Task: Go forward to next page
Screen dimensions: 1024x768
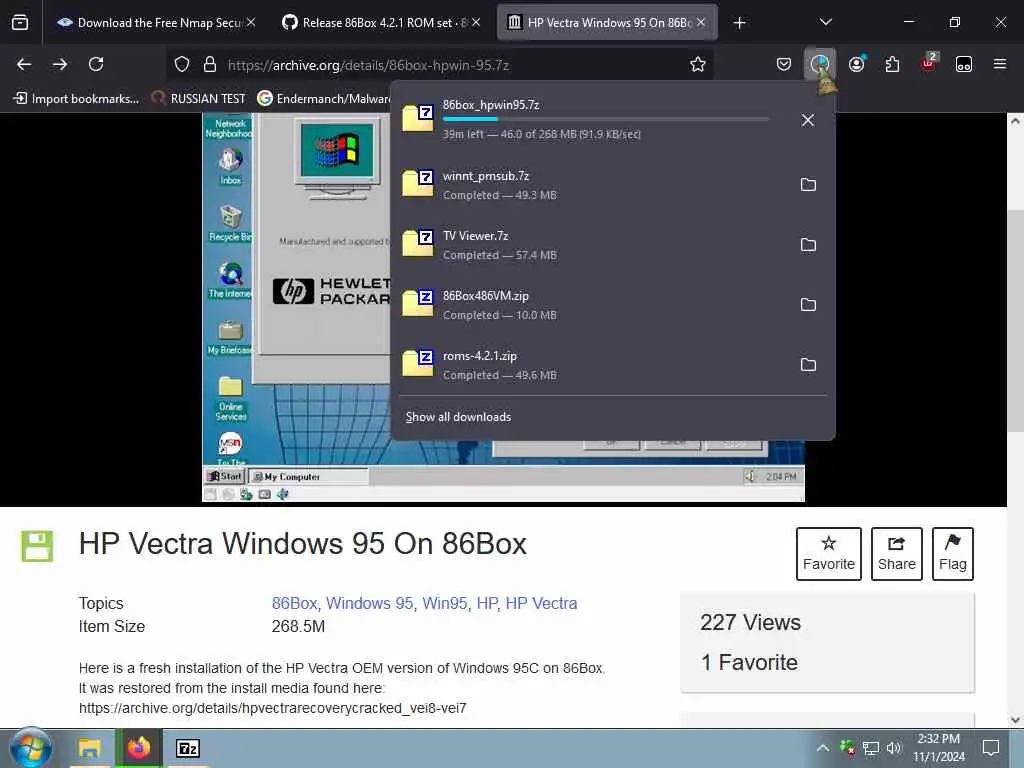Action: 60,64
